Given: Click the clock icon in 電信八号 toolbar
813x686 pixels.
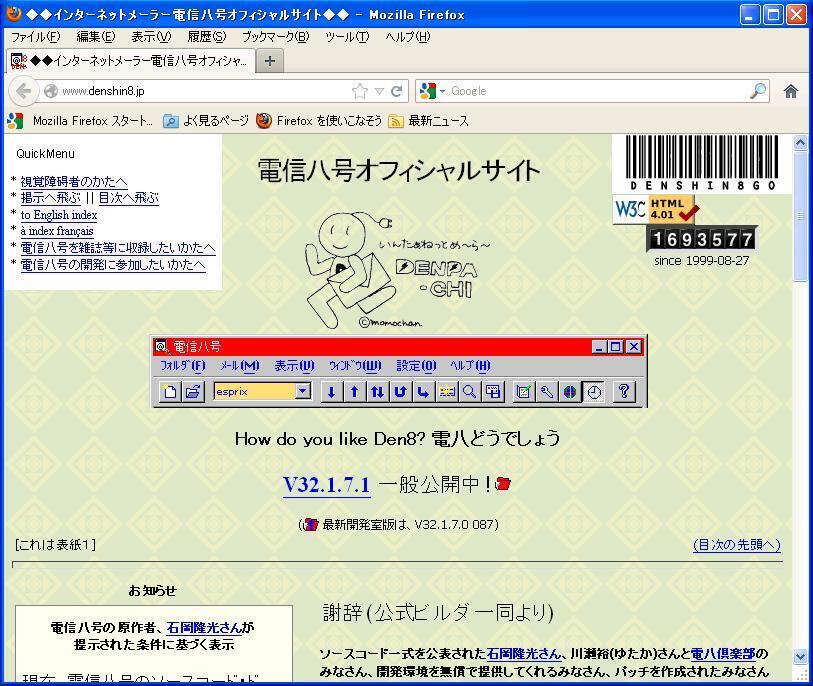Looking at the screenshot, I should tap(593, 391).
